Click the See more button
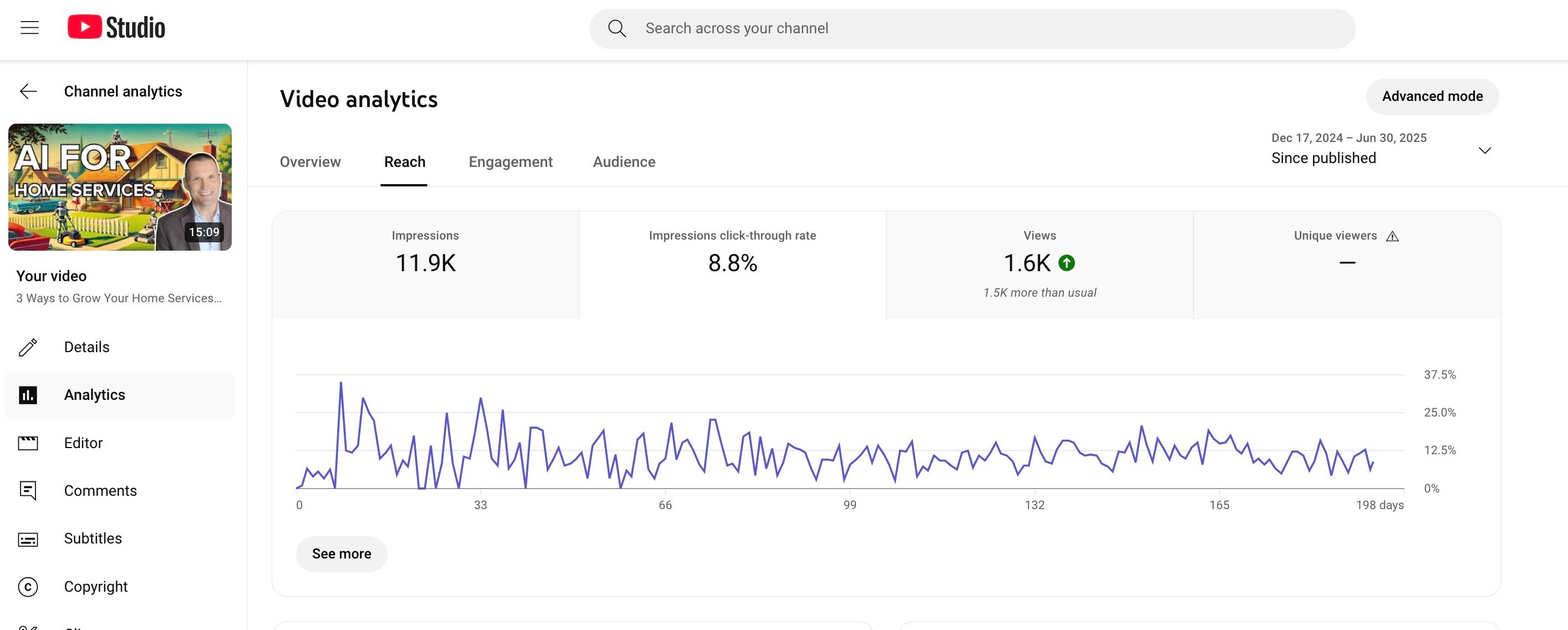This screenshot has height=630, width=1568. (341, 554)
